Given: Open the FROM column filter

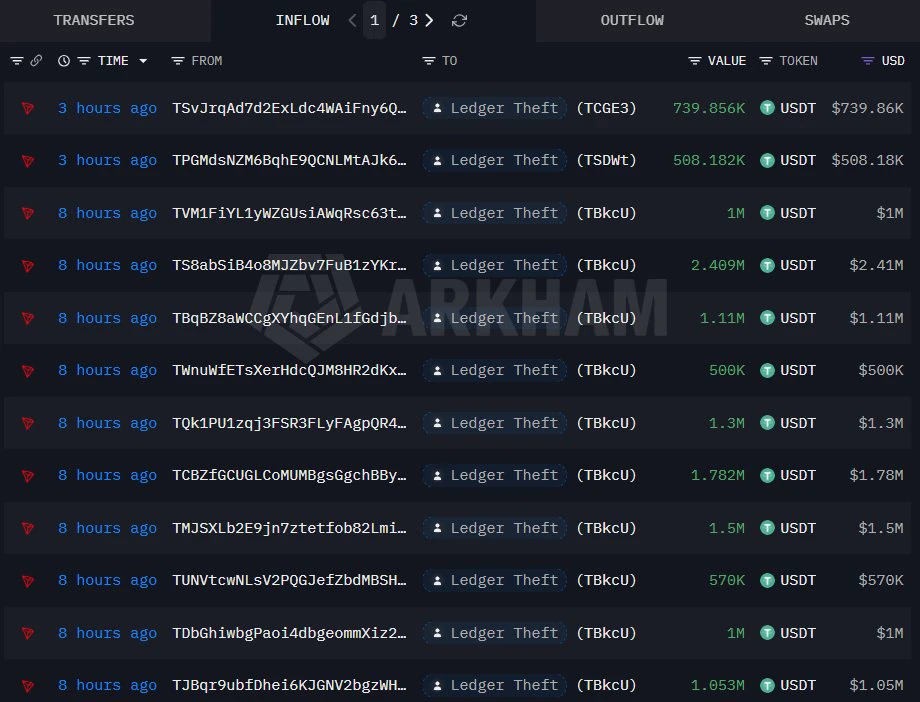Looking at the screenshot, I should [x=178, y=60].
